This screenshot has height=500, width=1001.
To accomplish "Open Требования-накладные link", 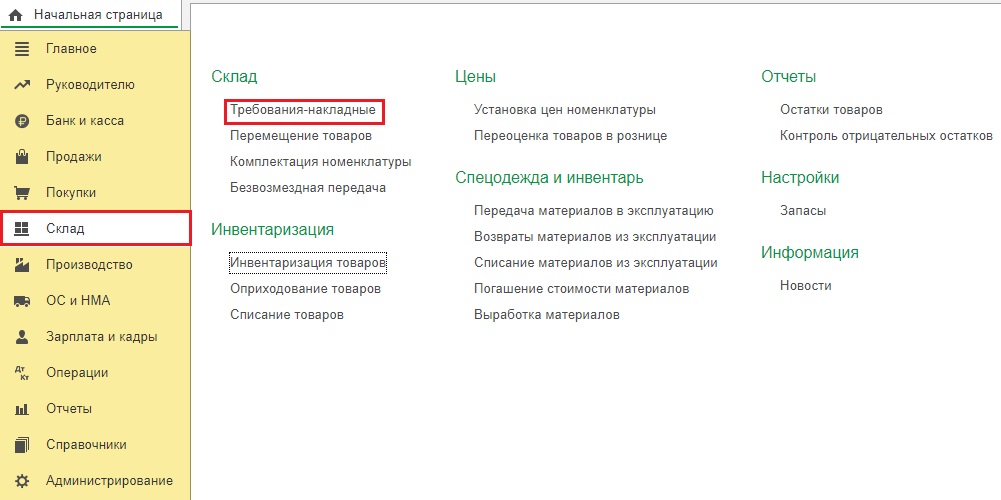I will point(303,110).
